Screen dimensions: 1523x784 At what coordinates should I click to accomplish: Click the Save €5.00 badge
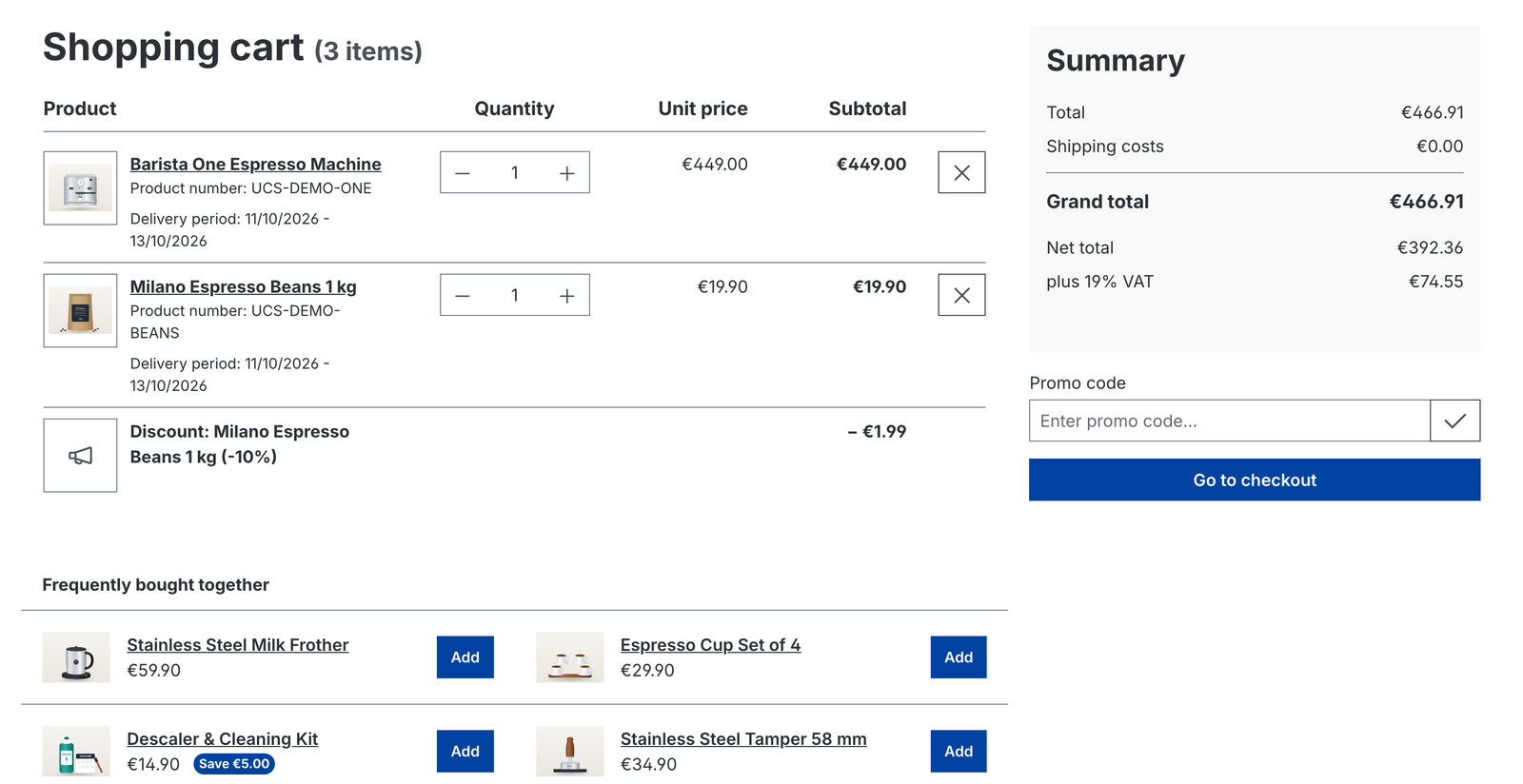(234, 764)
